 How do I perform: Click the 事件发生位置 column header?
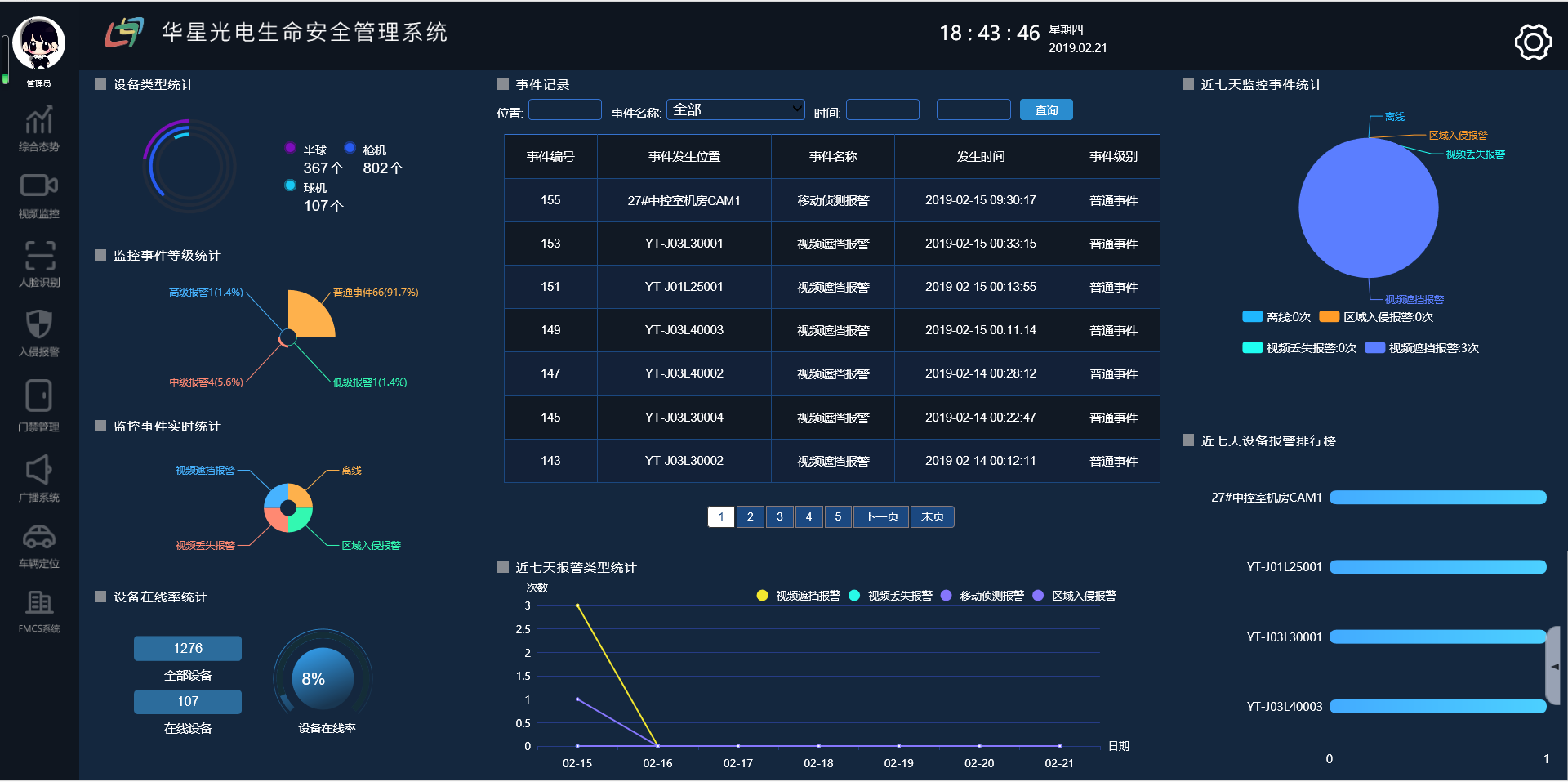[684, 157]
